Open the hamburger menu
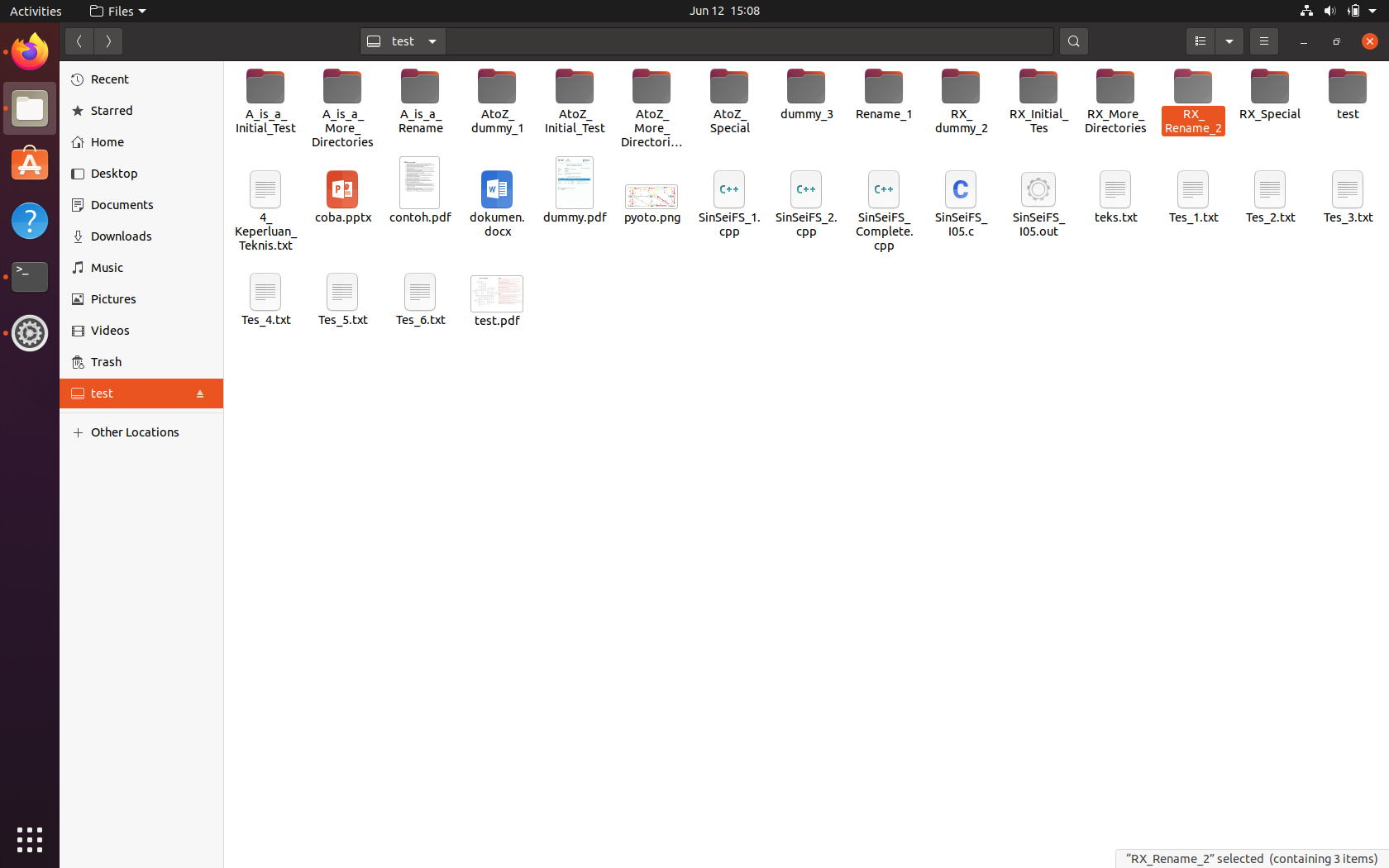 (1263, 41)
